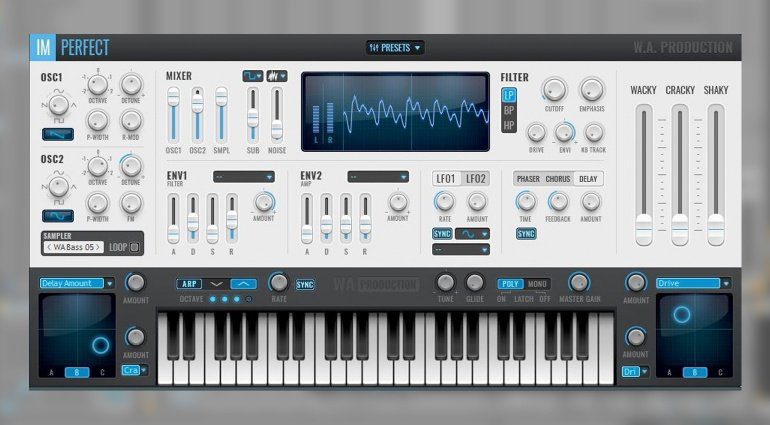Click the OSC2 waveform display icon
Viewport: 770px width, 425px height.
(58, 215)
